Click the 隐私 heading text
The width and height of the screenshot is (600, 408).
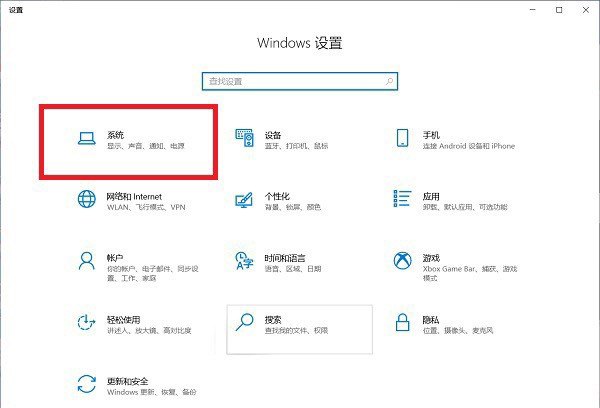pos(431,320)
